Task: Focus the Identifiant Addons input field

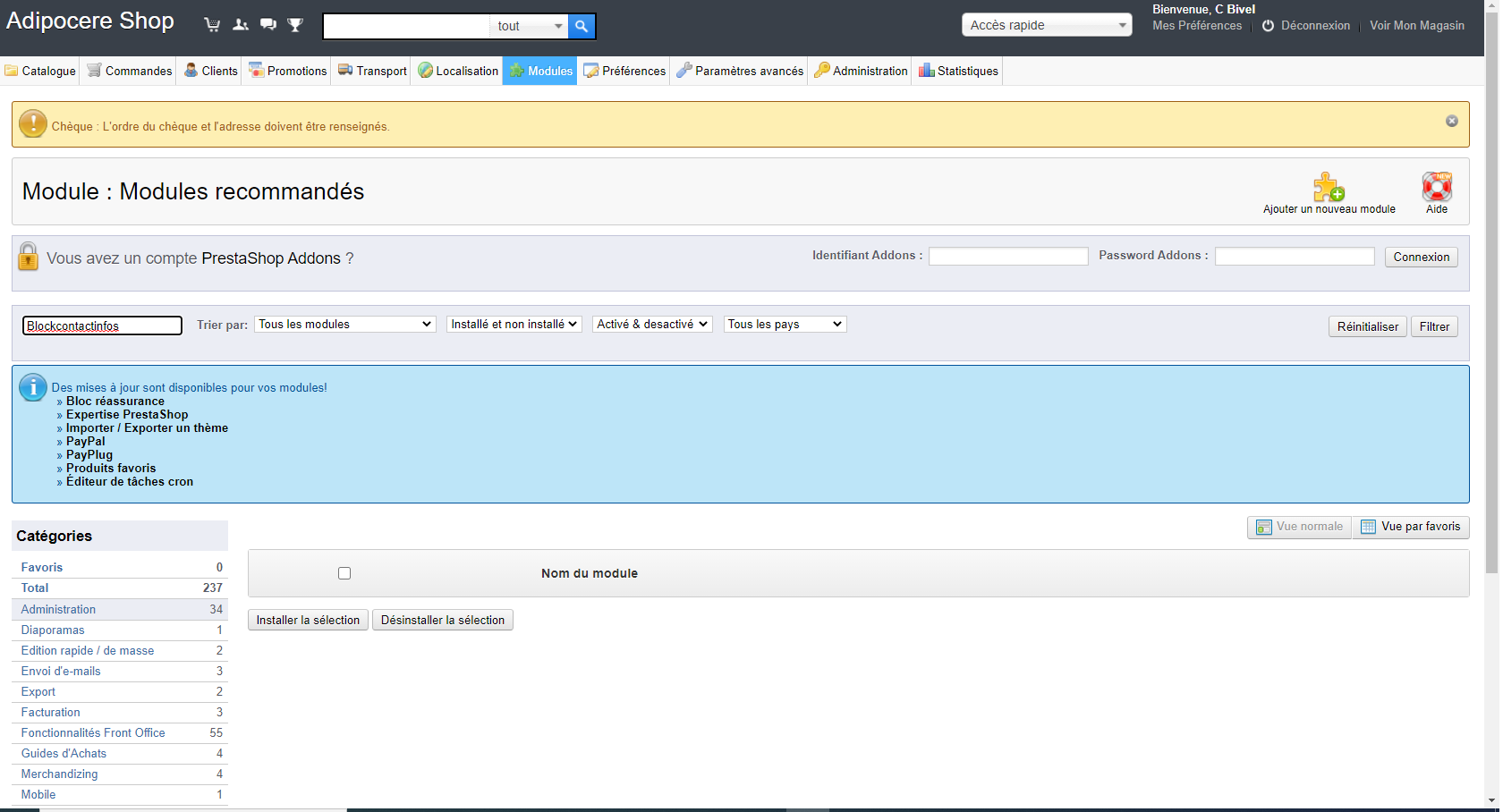Action: click(1008, 257)
